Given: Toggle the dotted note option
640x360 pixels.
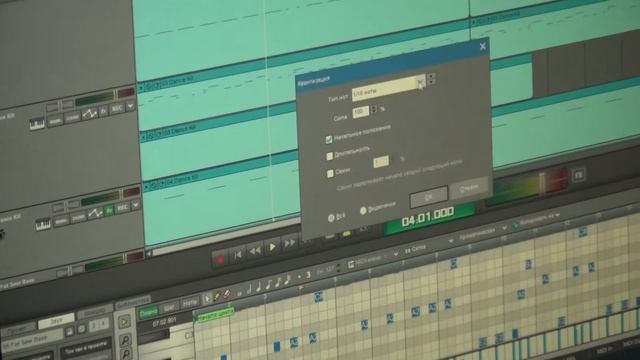Looking at the screenshot, I should click(299, 277).
